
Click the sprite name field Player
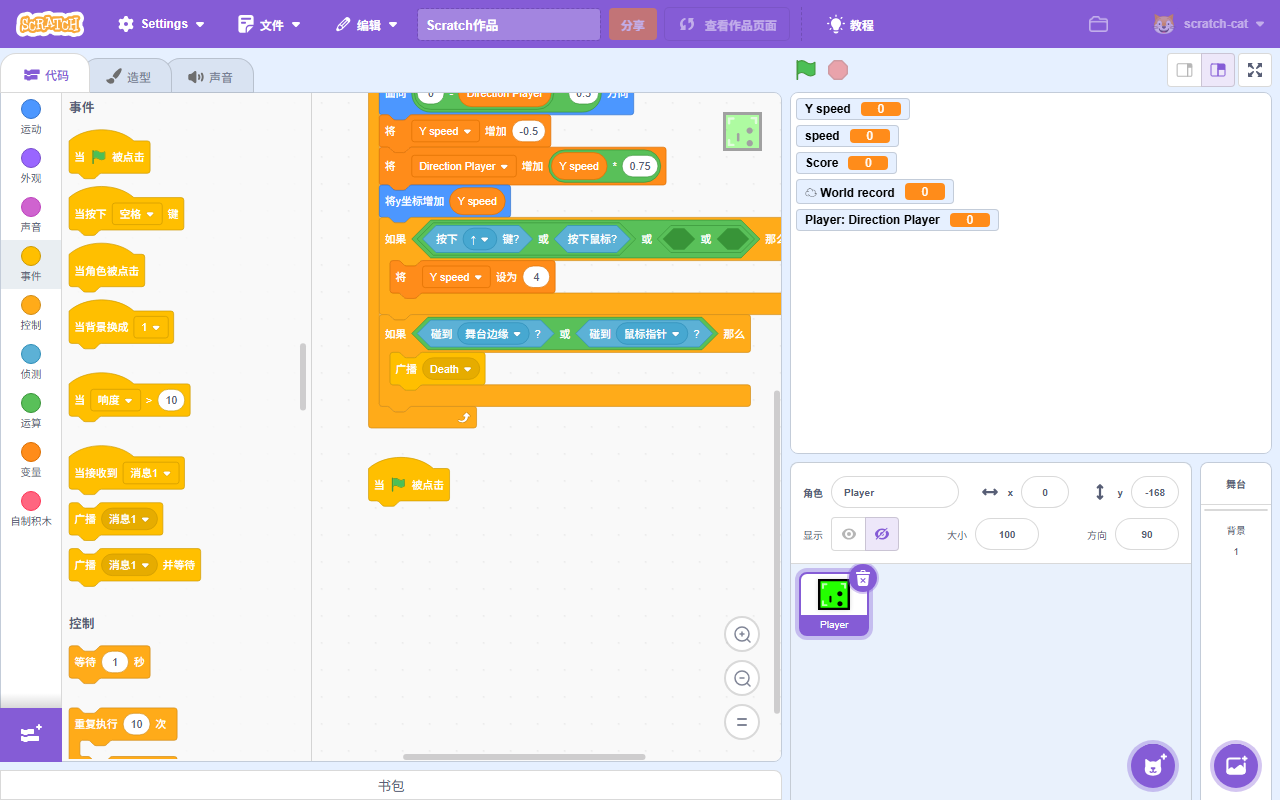pyautogui.click(x=894, y=492)
